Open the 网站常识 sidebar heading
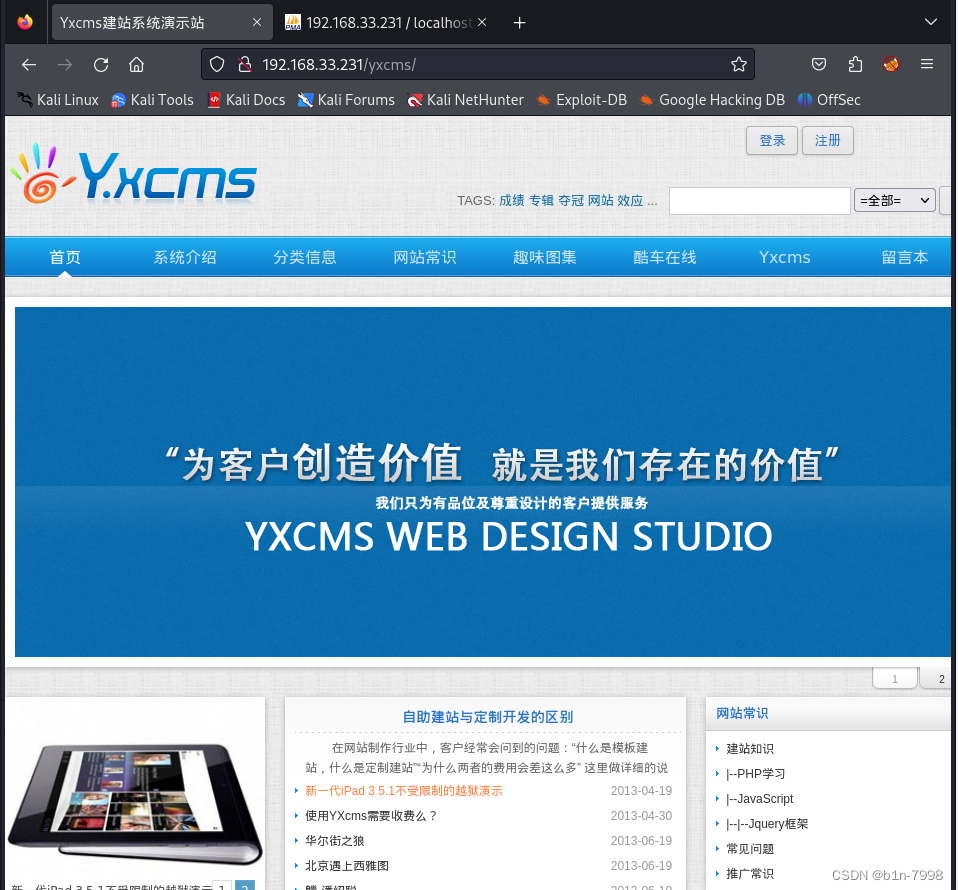This screenshot has width=958, height=890. click(x=742, y=713)
